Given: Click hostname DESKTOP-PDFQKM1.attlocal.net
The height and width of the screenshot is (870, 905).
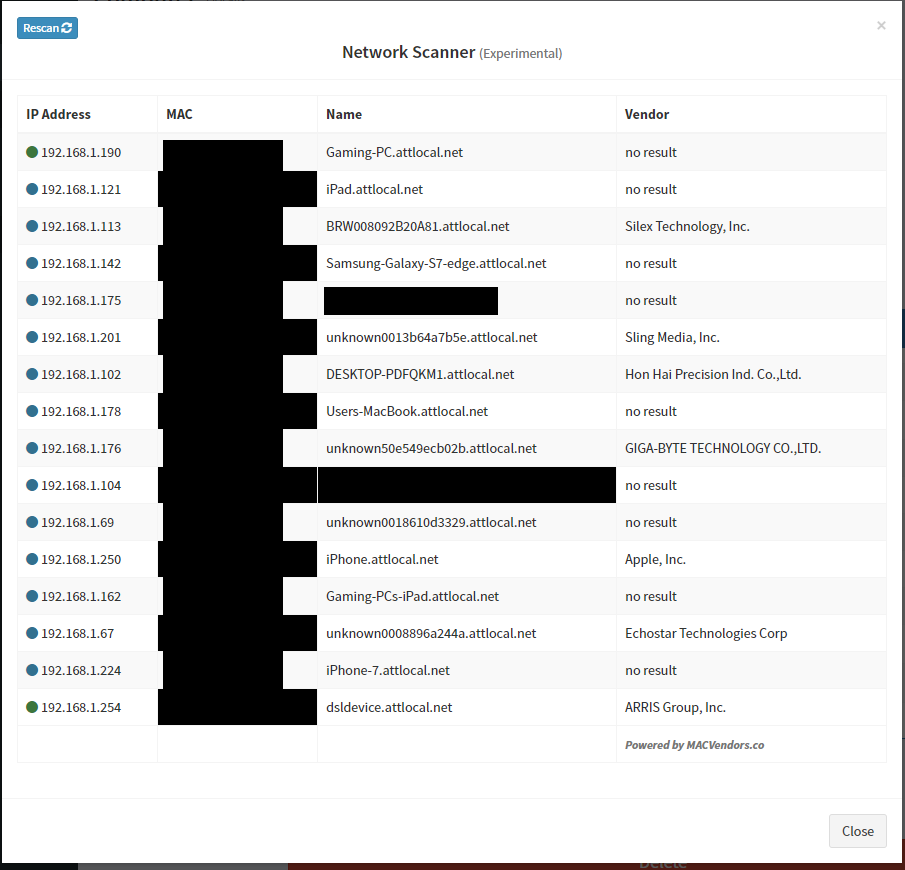Looking at the screenshot, I should point(420,374).
